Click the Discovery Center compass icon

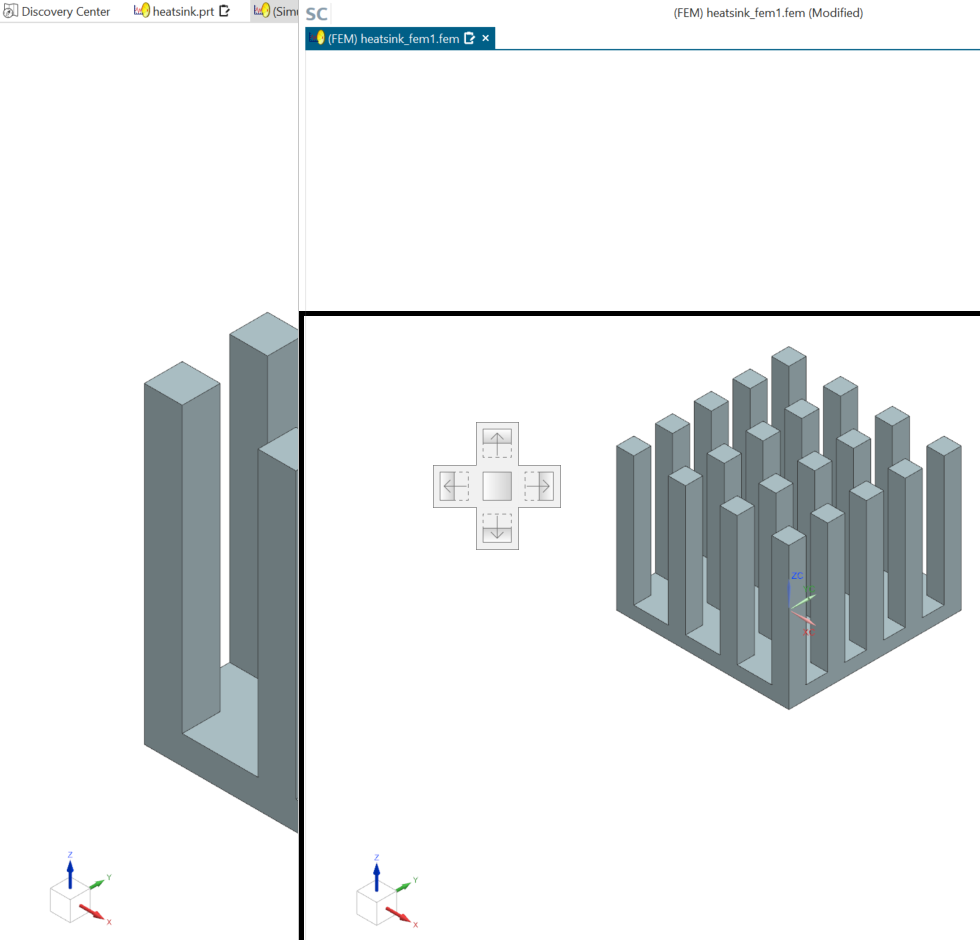pos(11,11)
